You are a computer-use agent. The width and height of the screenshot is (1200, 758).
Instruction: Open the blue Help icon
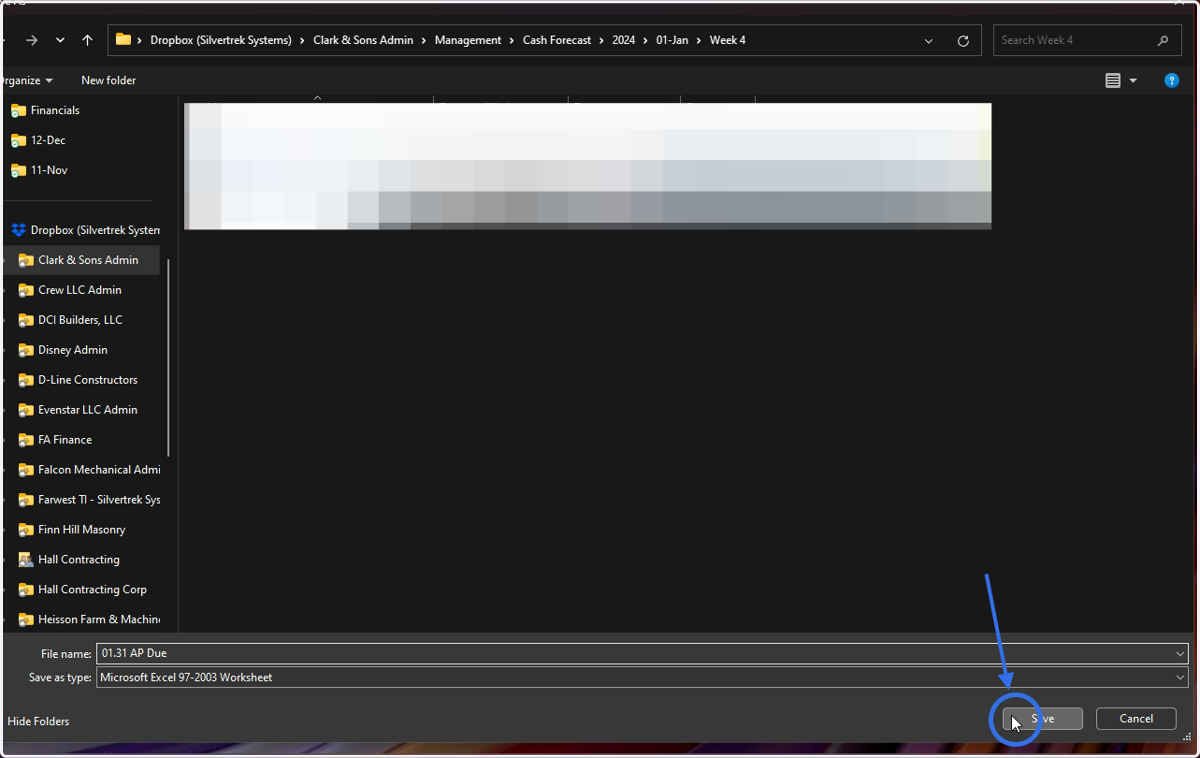coord(1172,81)
